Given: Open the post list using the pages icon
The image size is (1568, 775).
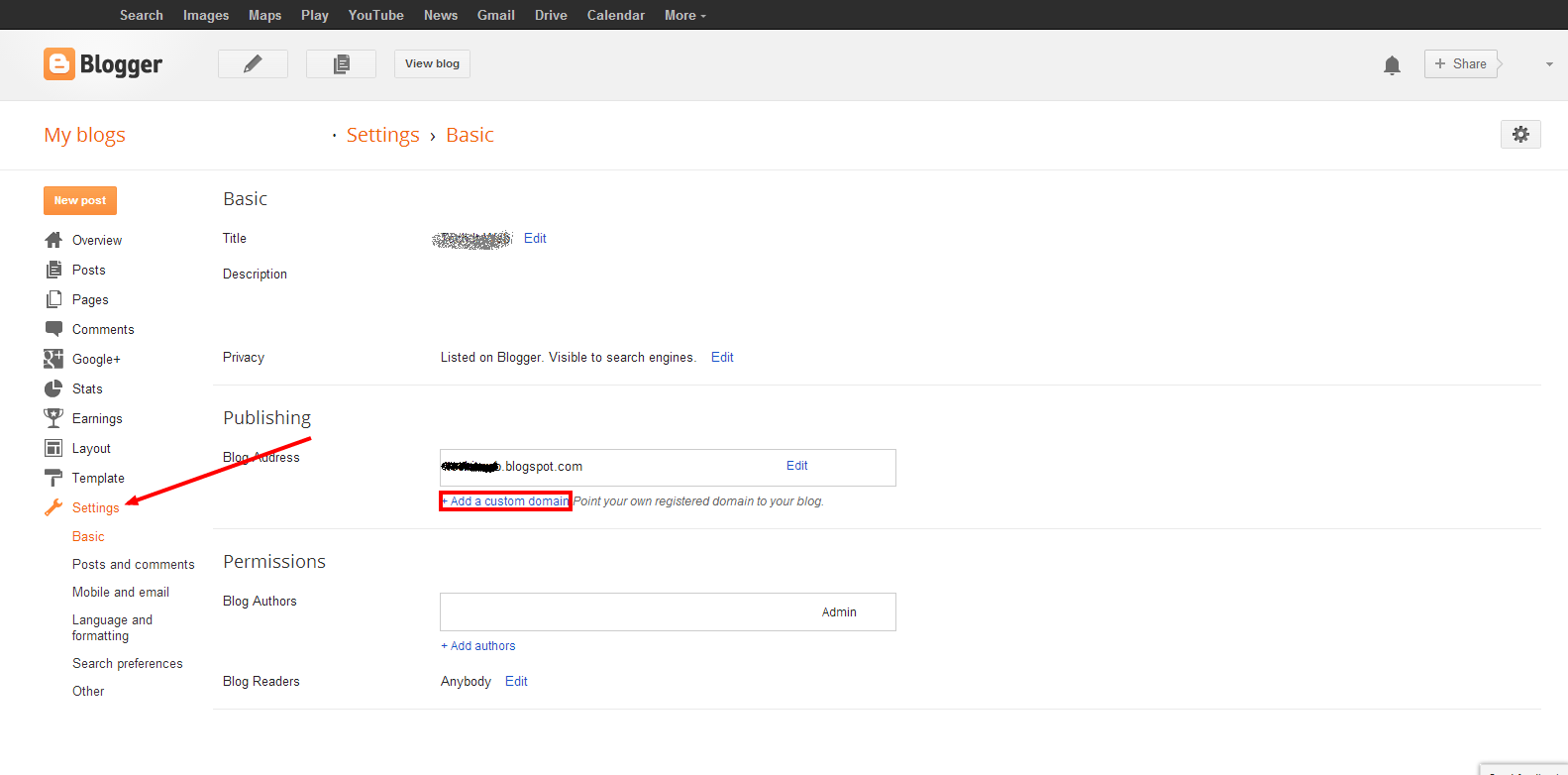Looking at the screenshot, I should 341,63.
